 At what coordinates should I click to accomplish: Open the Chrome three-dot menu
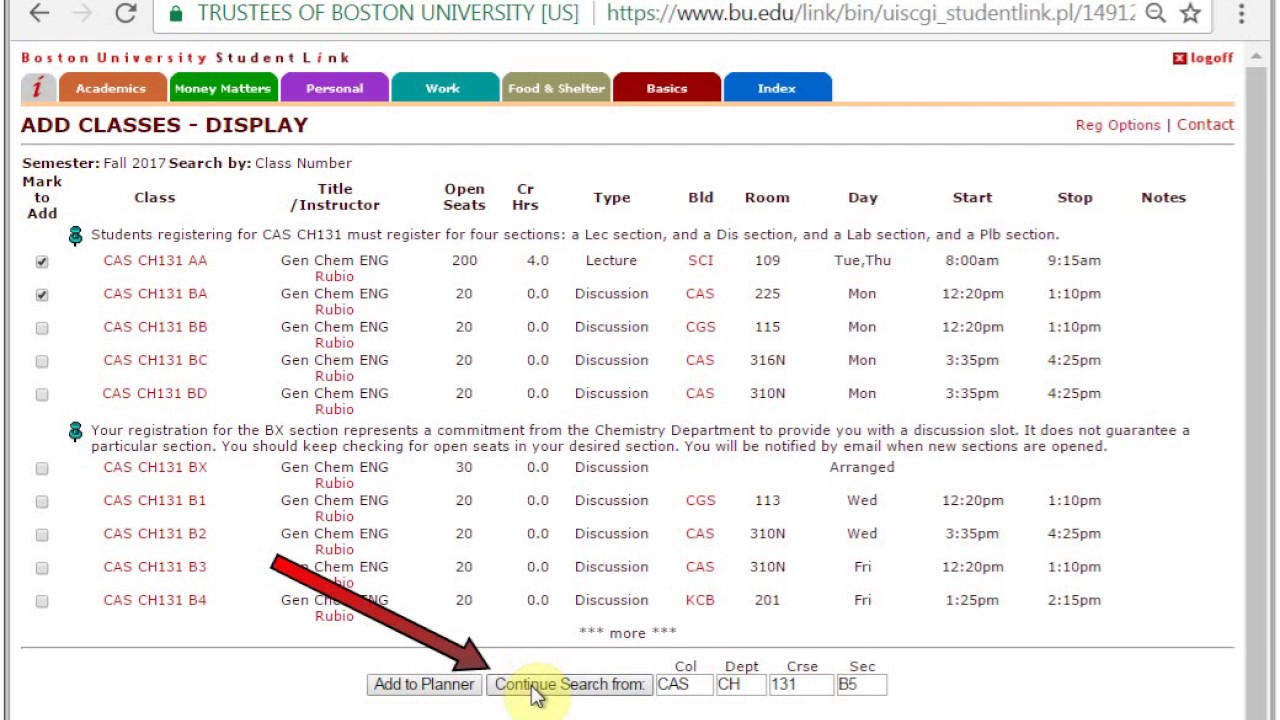point(1241,13)
